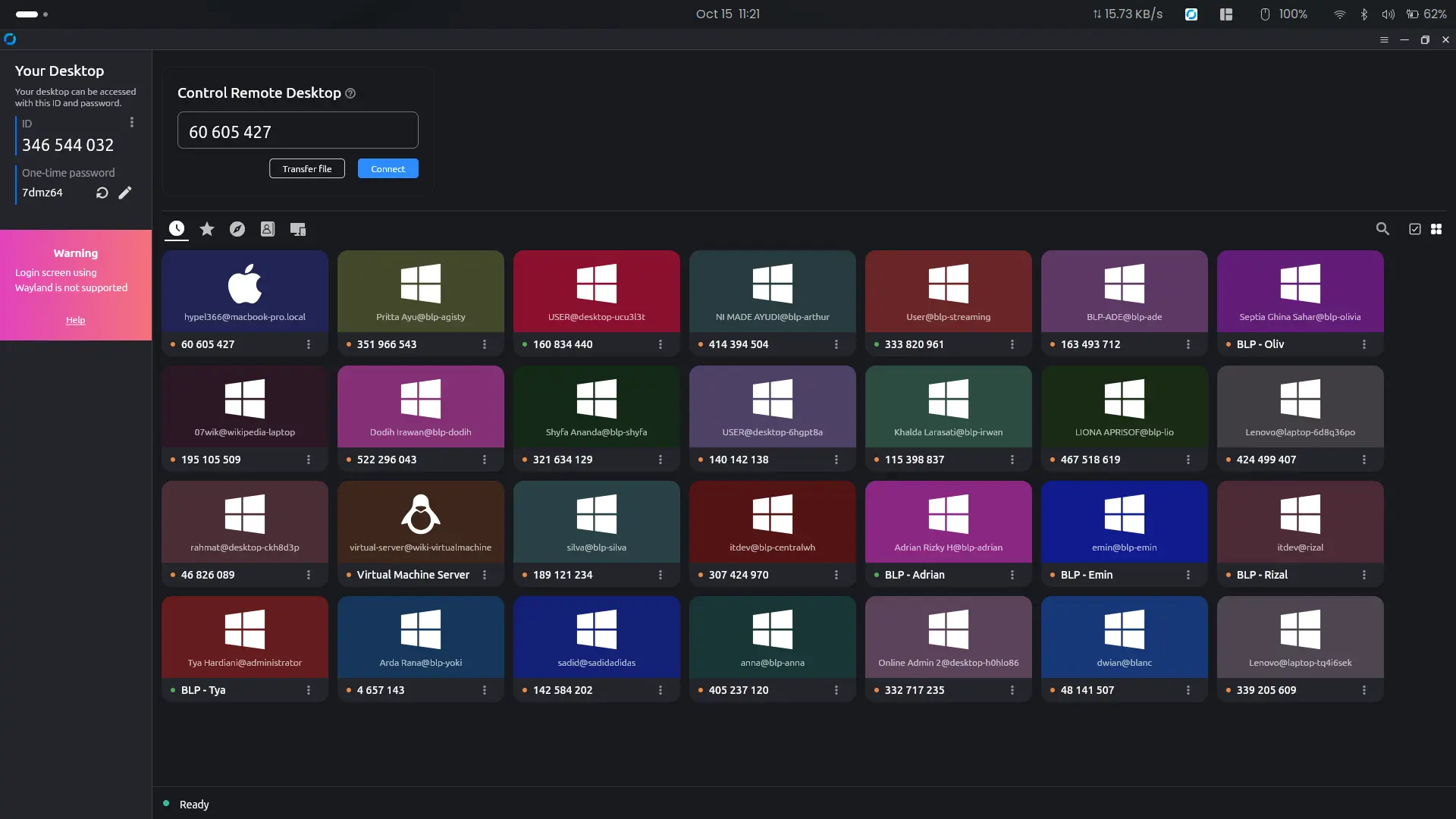This screenshot has width=1456, height=819.
Task: Click the peer ID 307 424 970
Action: [739, 575]
